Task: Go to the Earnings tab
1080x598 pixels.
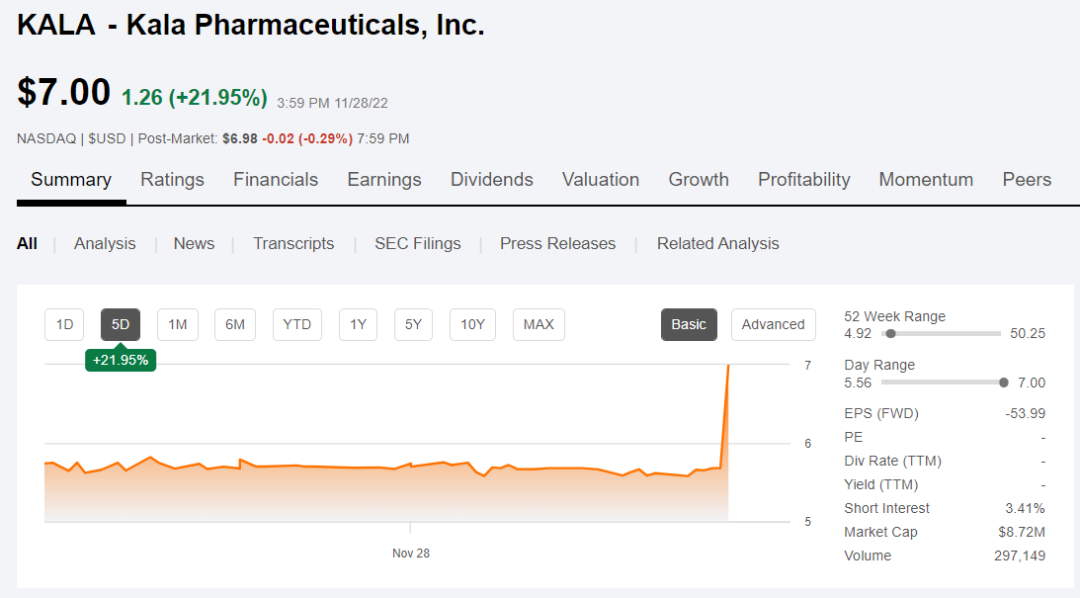Action: pos(384,180)
